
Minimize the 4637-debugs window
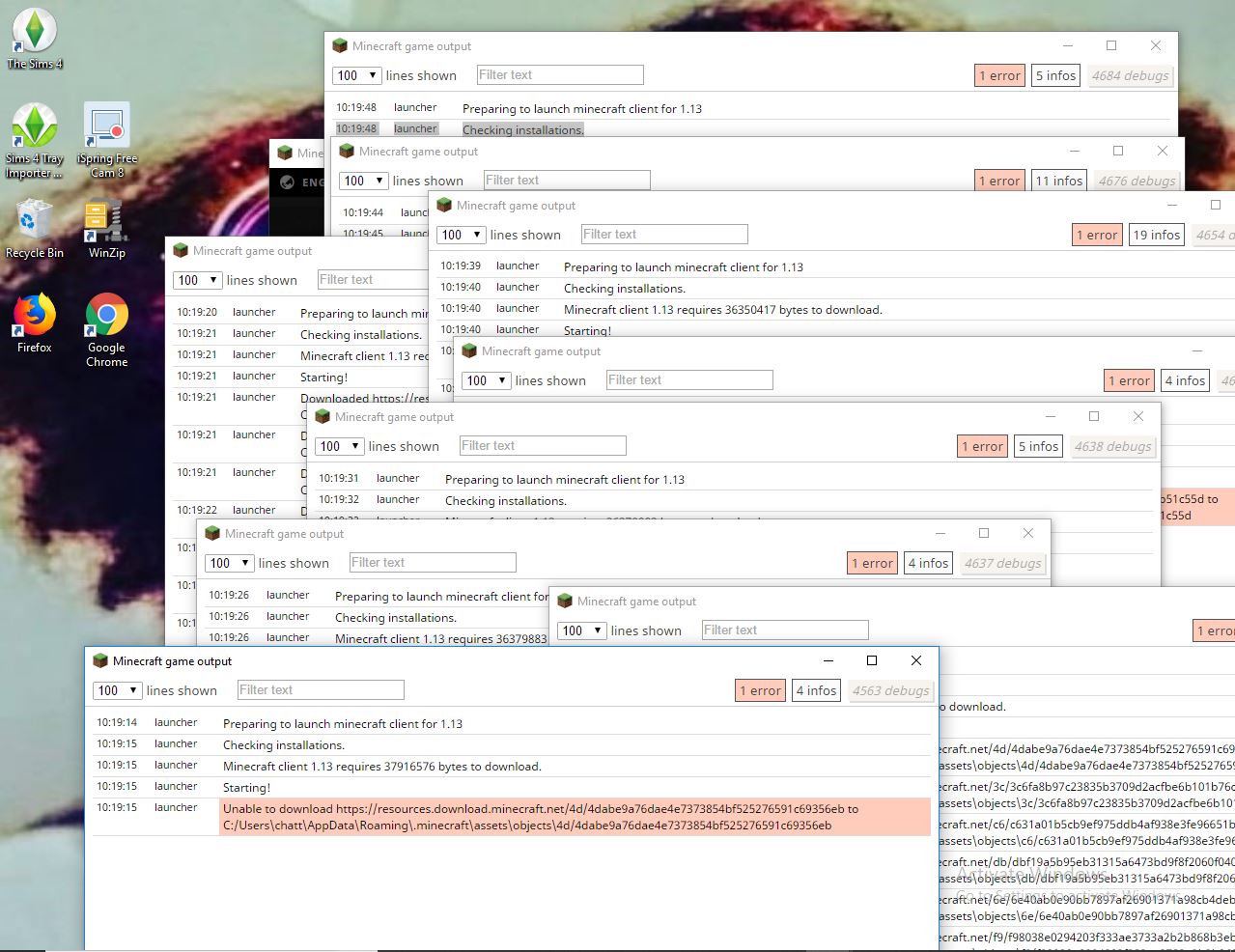(x=940, y=534)
